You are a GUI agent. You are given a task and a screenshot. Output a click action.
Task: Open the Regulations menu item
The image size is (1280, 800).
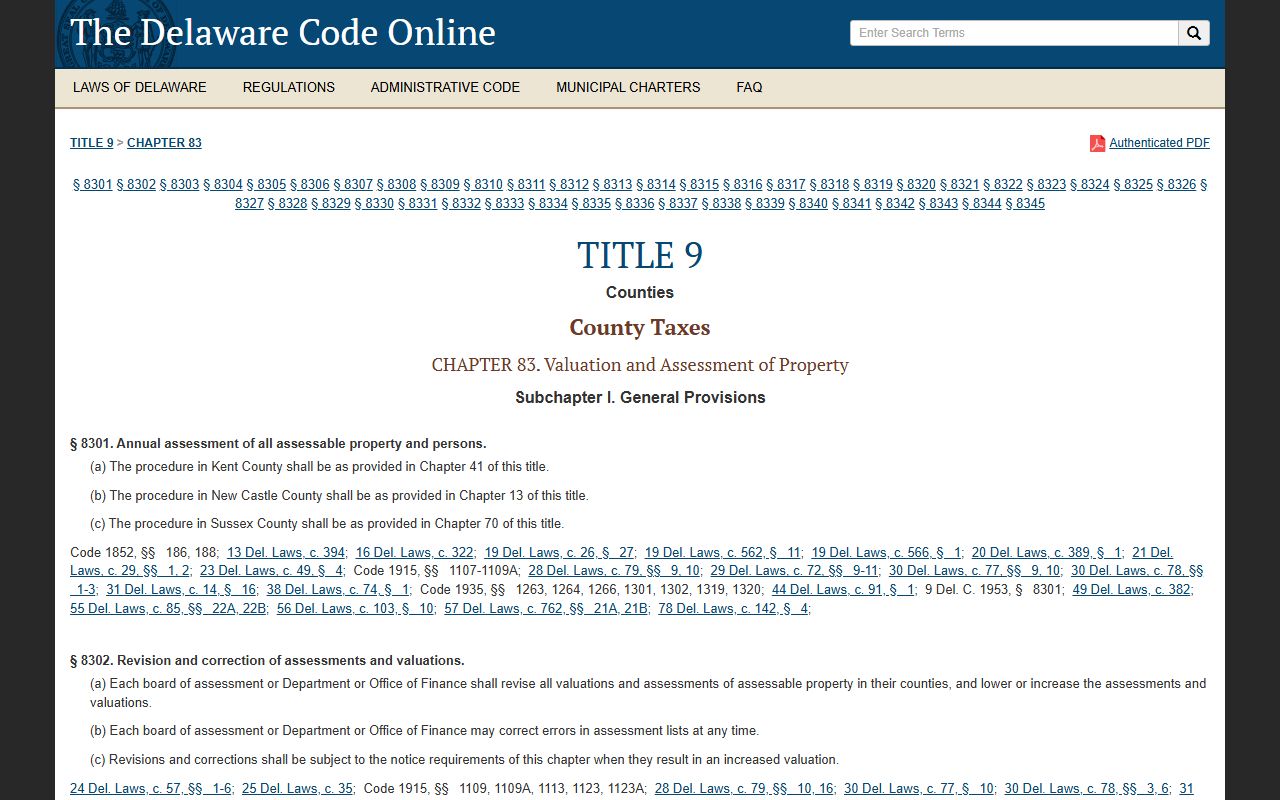[x=289, y=87]
